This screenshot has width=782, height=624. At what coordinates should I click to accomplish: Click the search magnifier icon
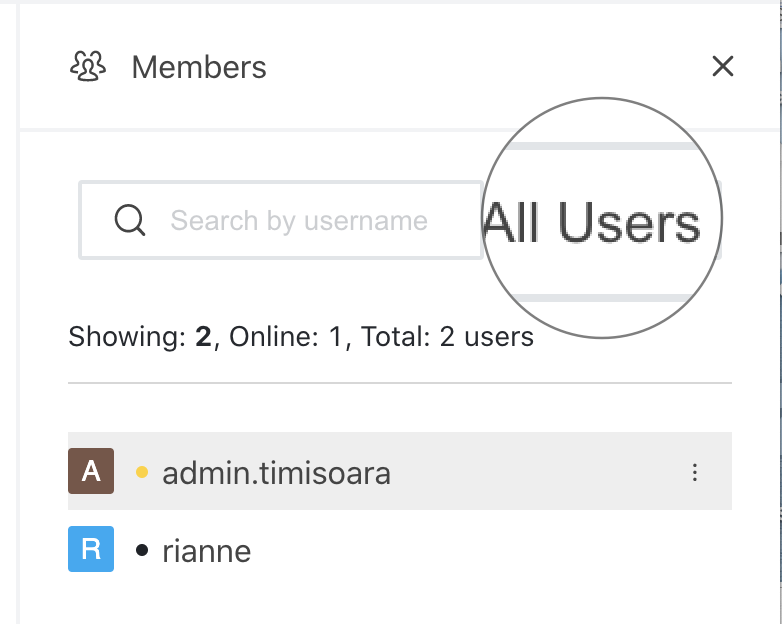point(130,220)
